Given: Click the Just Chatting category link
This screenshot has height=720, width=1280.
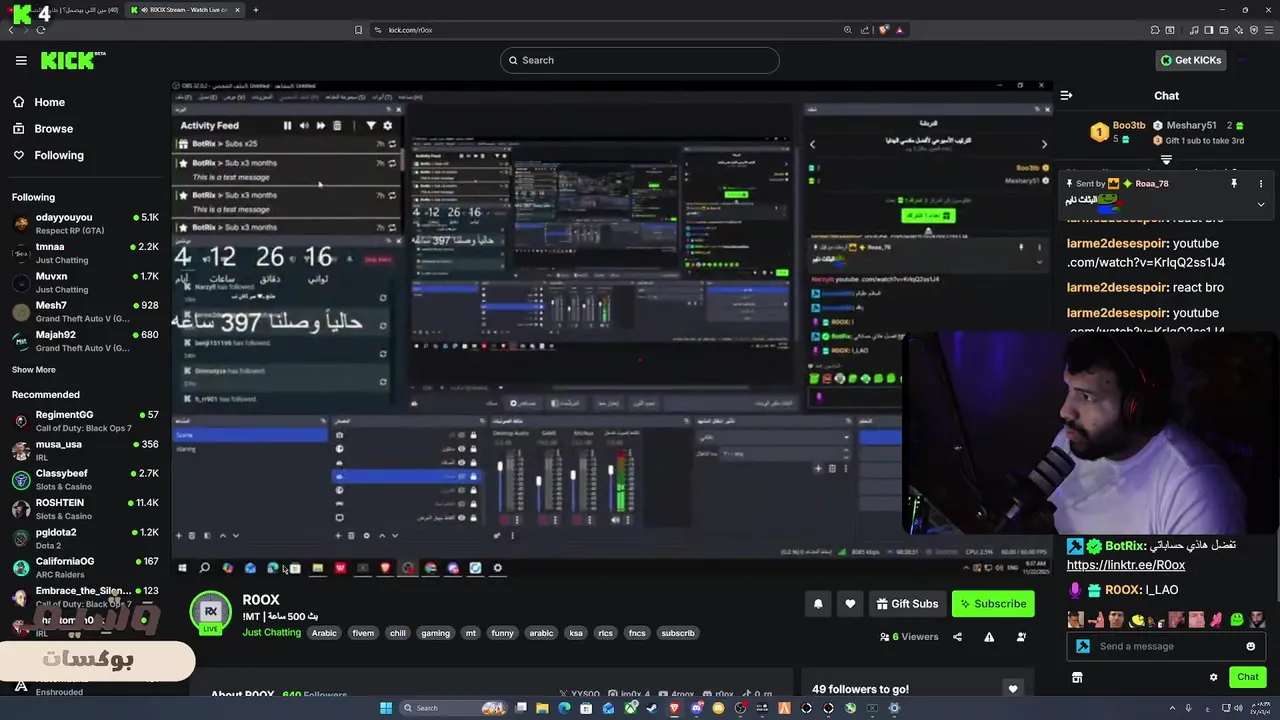Looking at the screenshot, I should pos(272,633).
